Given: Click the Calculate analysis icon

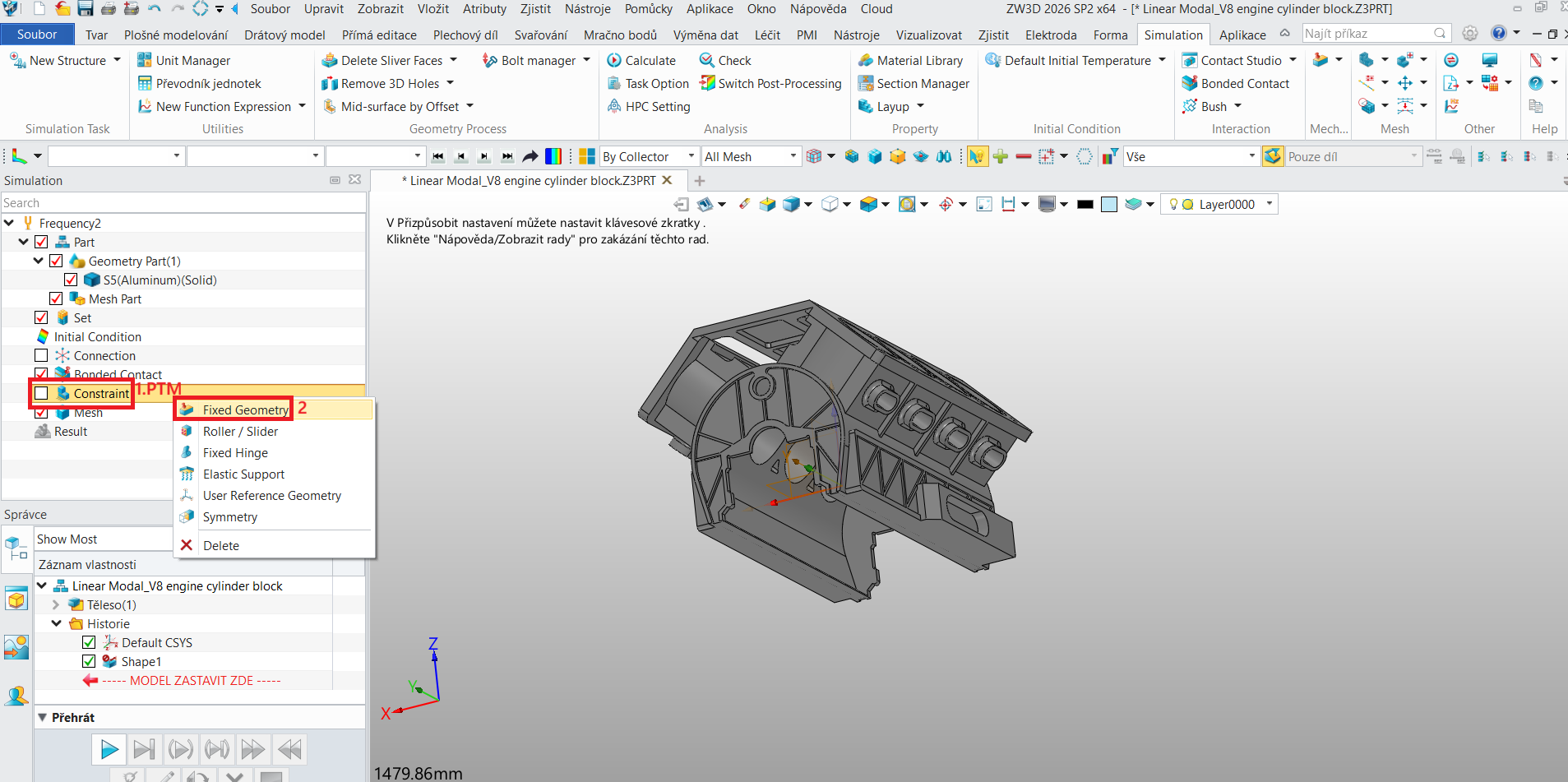Looking at the screenshot, I should (614, 60).
